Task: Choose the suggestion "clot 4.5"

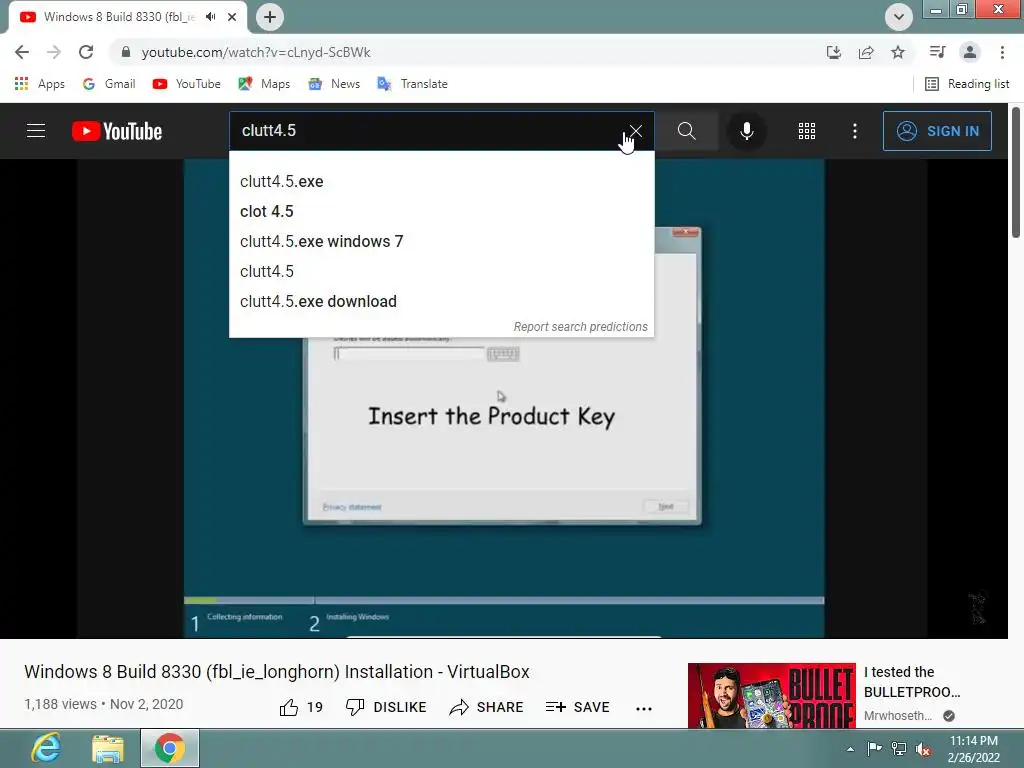Action: pos(441,211)
